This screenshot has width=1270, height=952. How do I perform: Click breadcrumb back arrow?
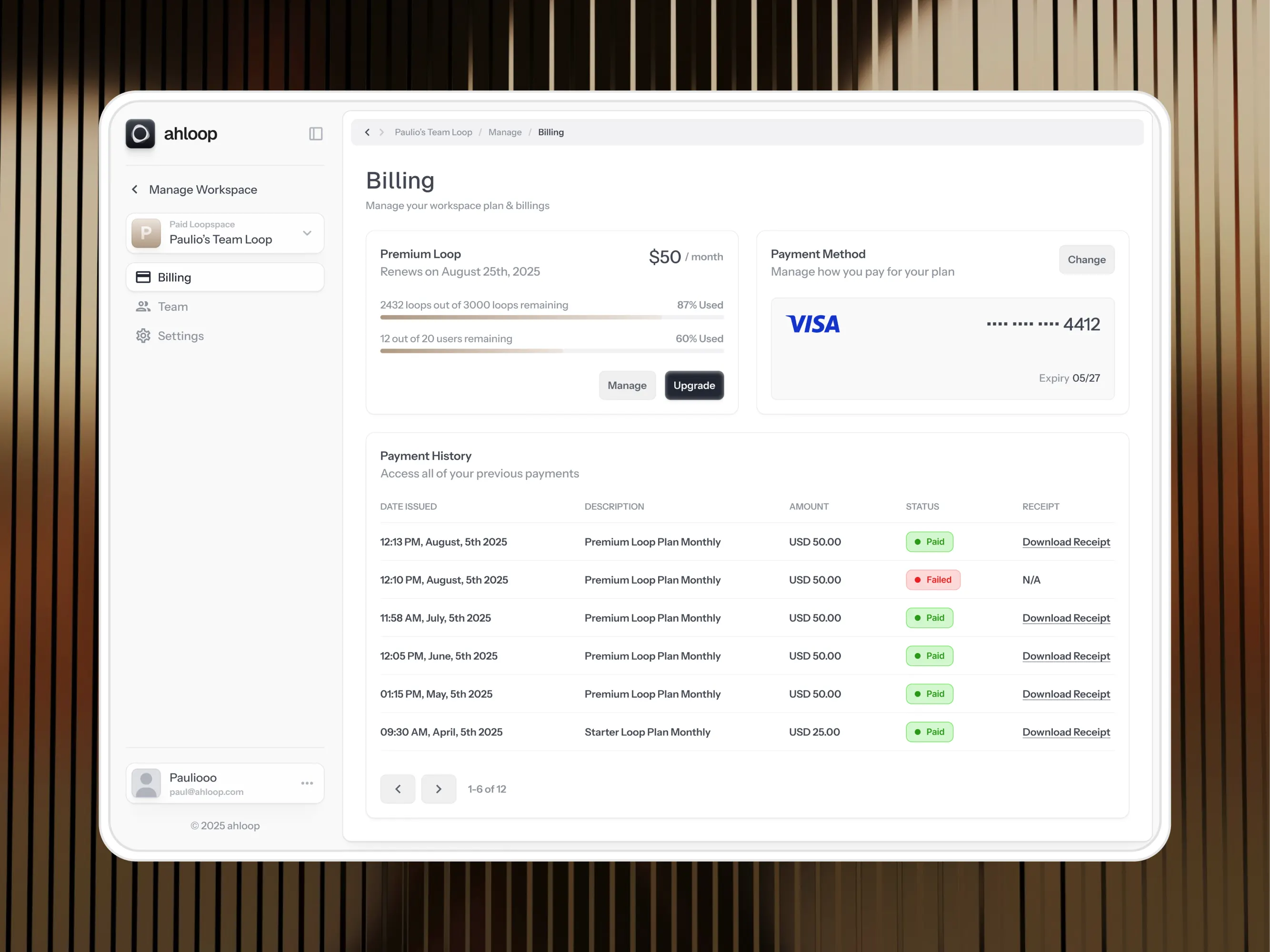tap(368, 132)
